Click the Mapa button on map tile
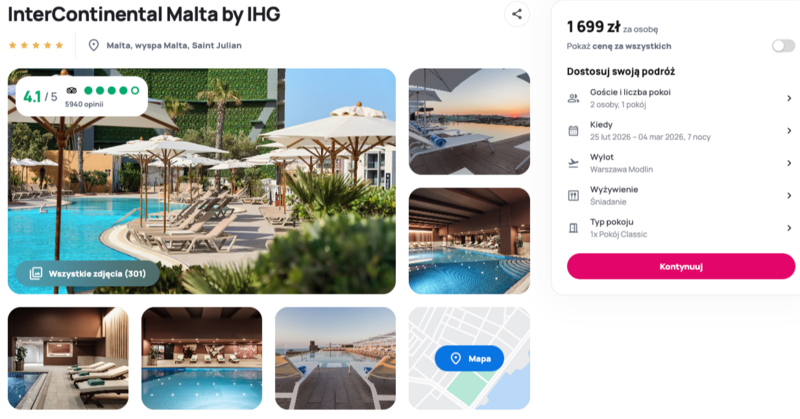 pyautogui.click(x=469, y=359)
